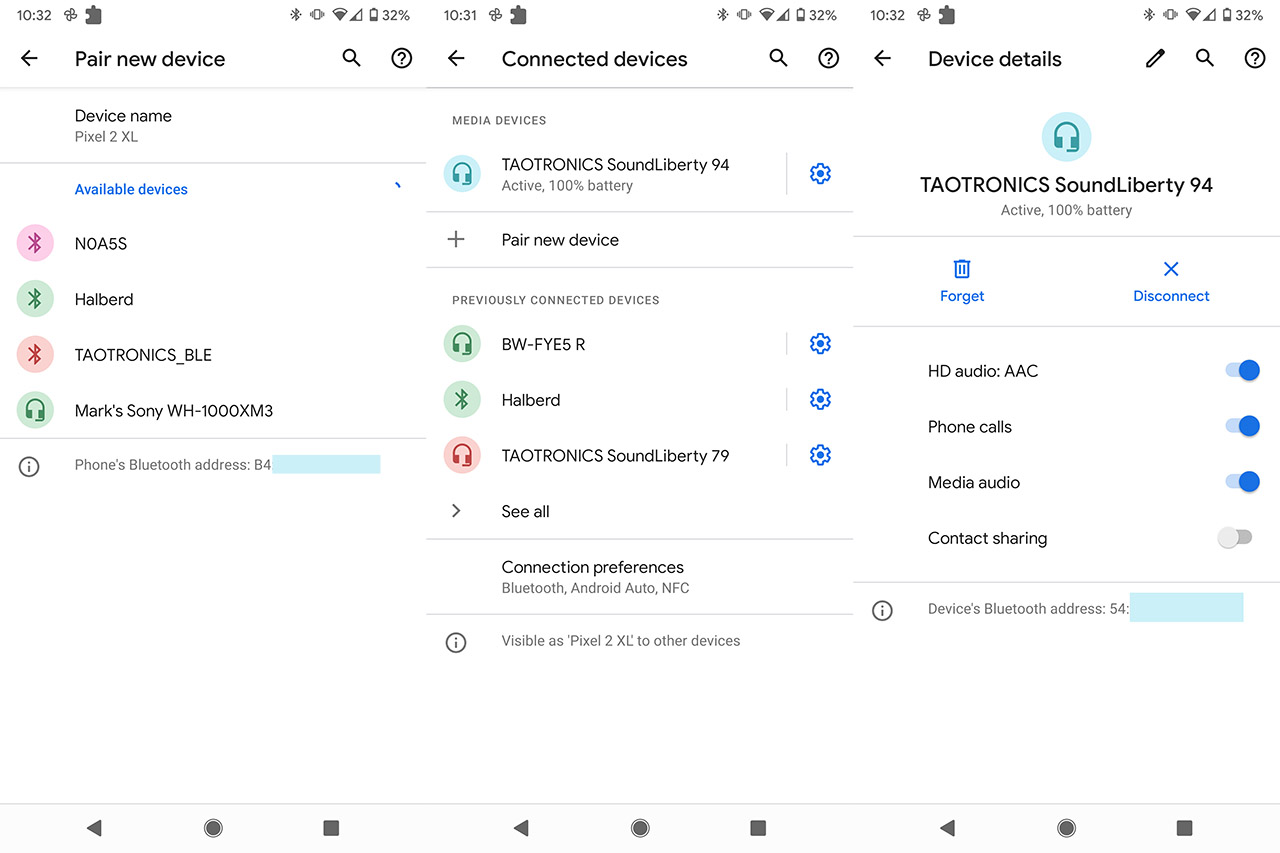The width and height of the screenshot is (1280, 853).
Task: Toggle Media audio switch
Action: (1242, 482)
